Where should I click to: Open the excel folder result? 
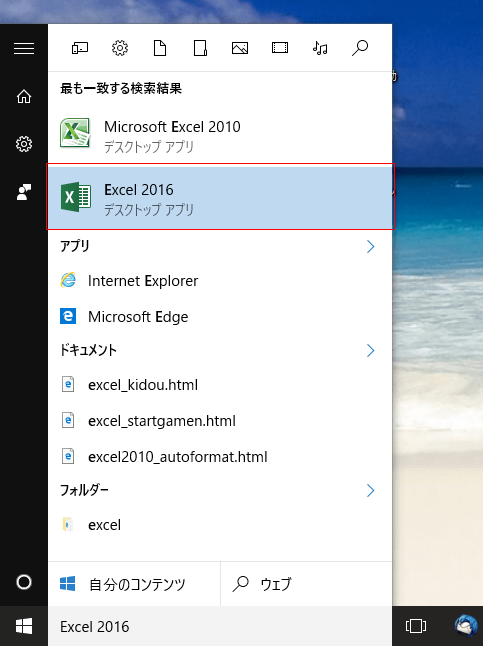click(x=220, y=525)
